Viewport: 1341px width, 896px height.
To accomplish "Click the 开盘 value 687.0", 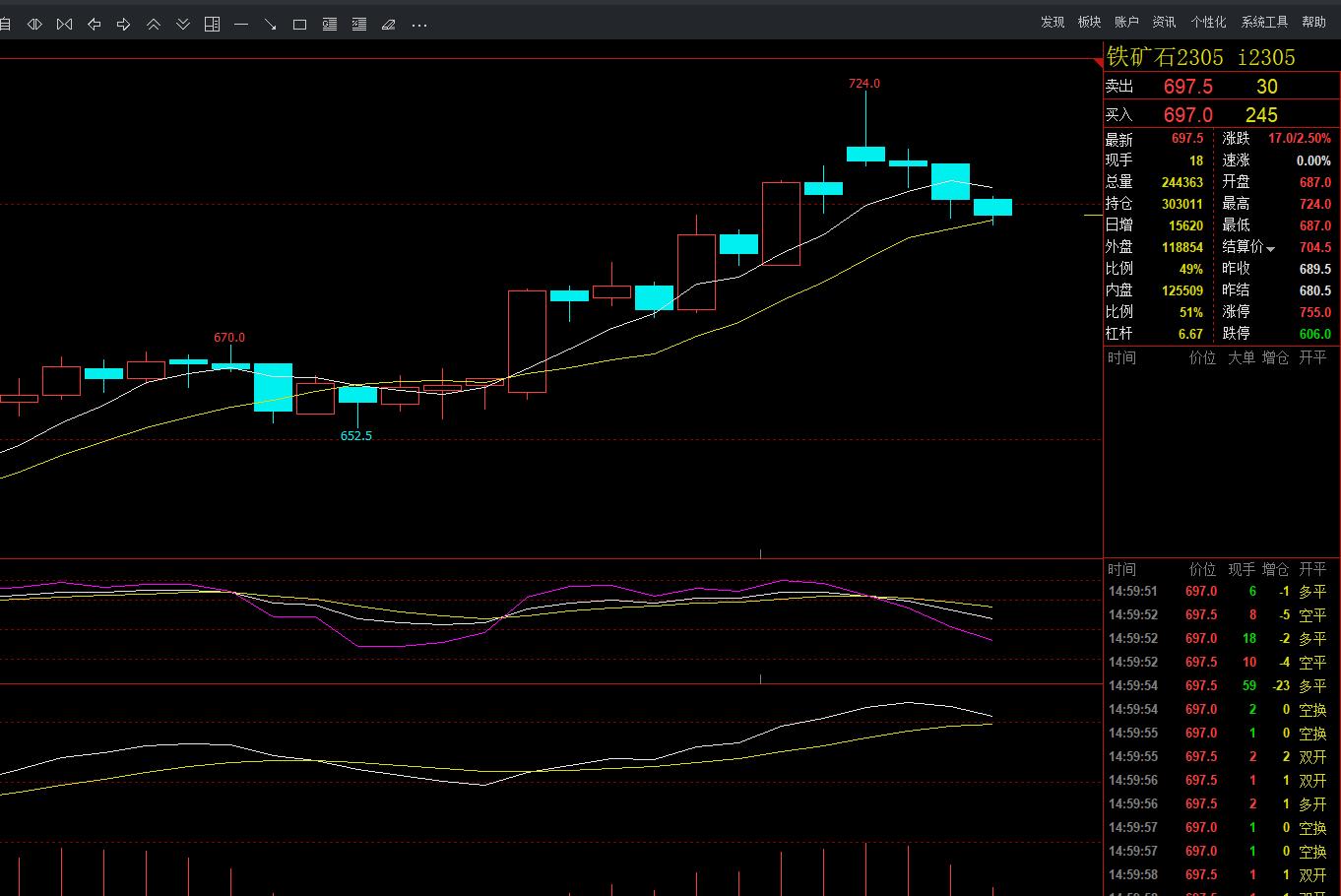I will (x=1315, y=182).
